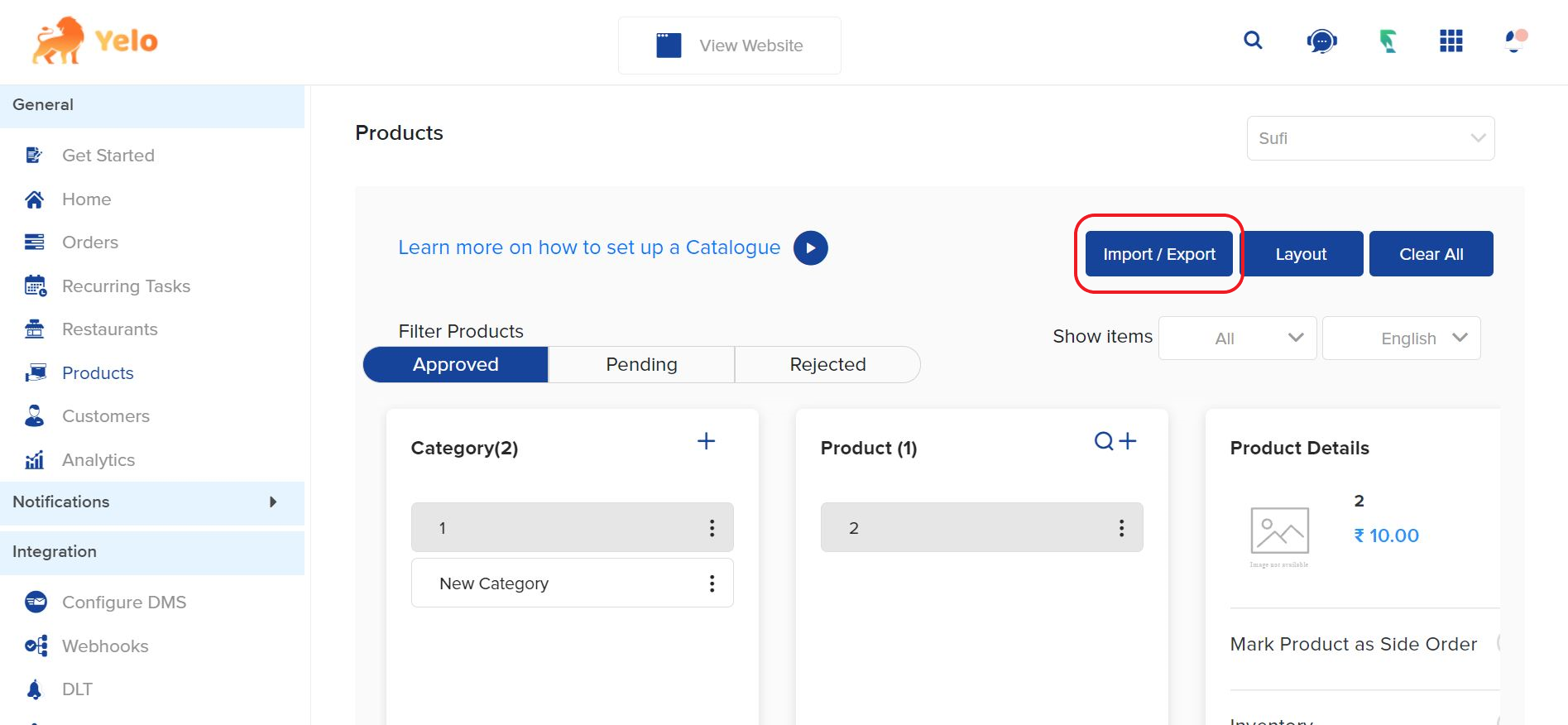Switch to the Pending filter tab
Image resolution: width=1568 pixels, height=725 pixels.
click(x=641, y=365)
